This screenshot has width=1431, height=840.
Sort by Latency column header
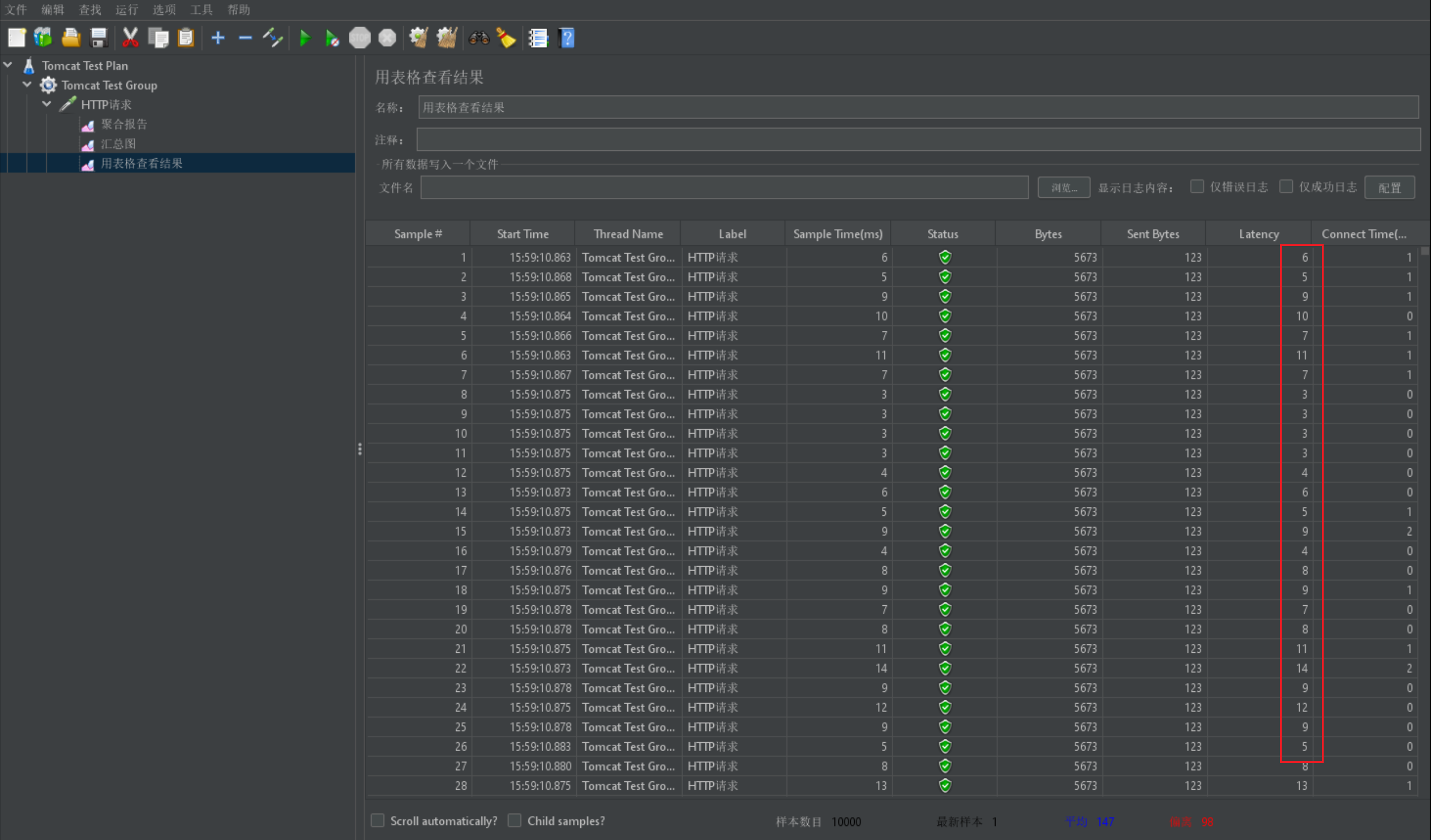(1258, 234)
